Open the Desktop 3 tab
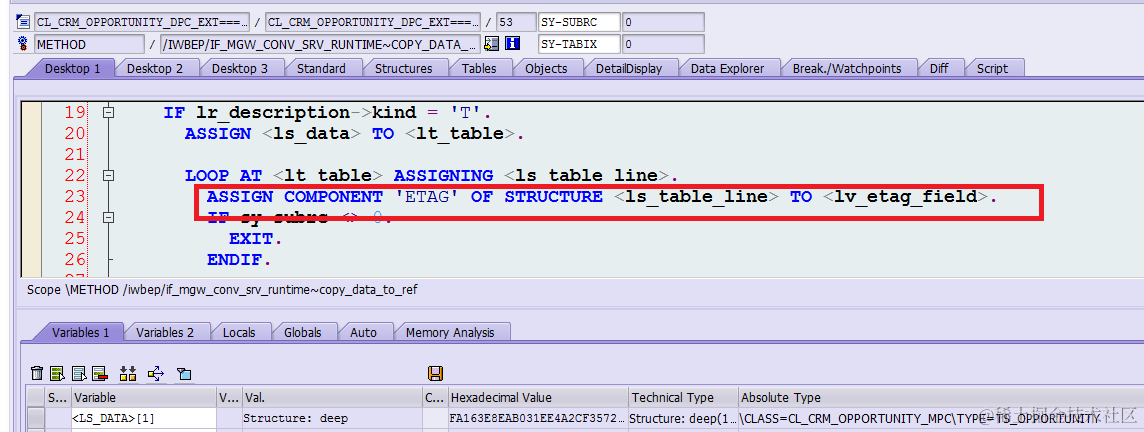This screenshot has width=1144, height=432. (x=239, y=68)
